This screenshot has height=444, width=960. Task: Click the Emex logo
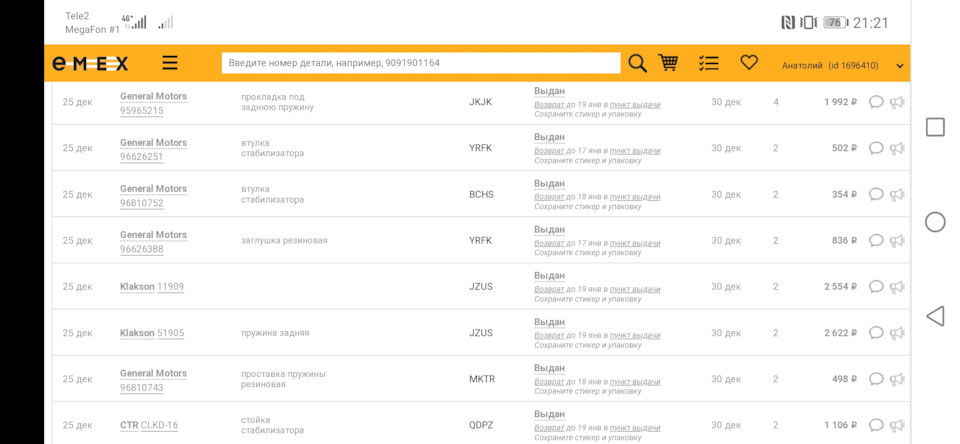[x=90, y=64]
